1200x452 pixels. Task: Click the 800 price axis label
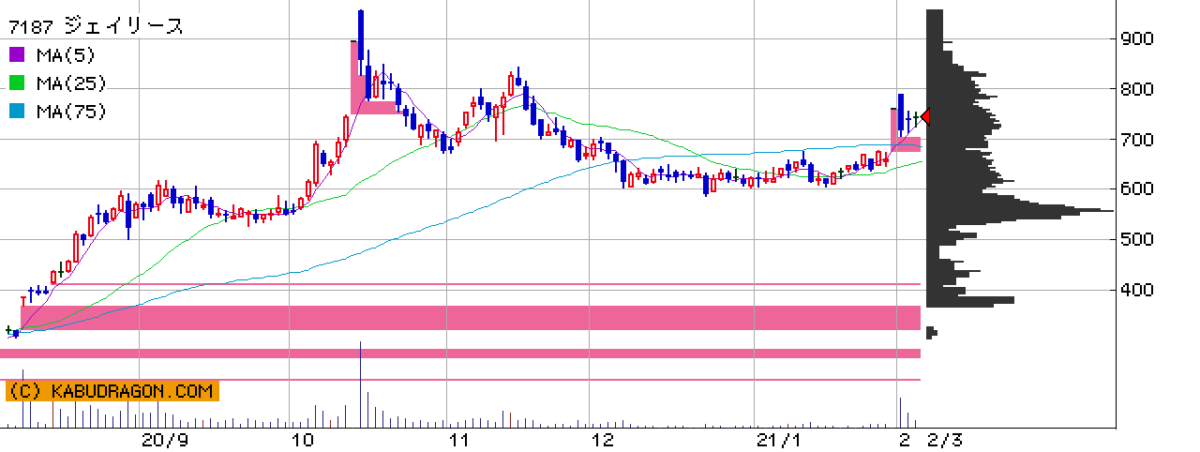point(1139,89)
